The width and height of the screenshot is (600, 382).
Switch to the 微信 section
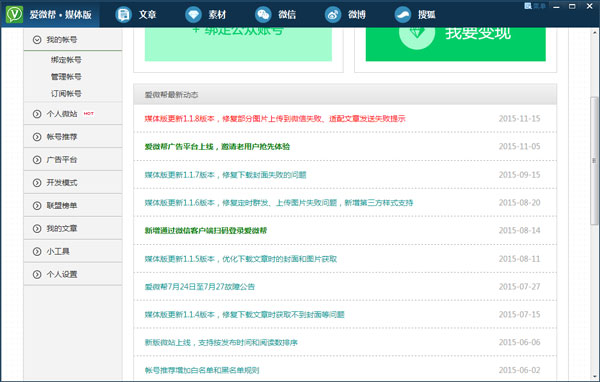276,15
